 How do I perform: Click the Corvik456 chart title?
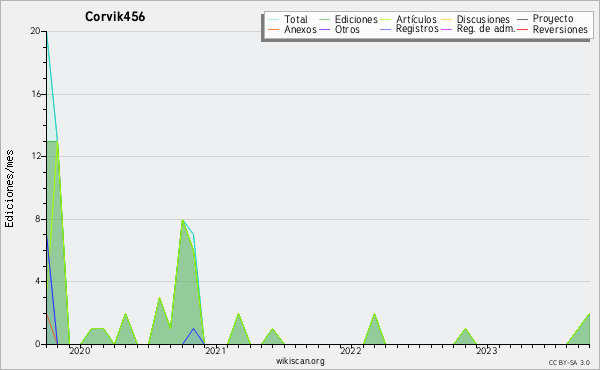pyautogui.click(x=115, y=17)
